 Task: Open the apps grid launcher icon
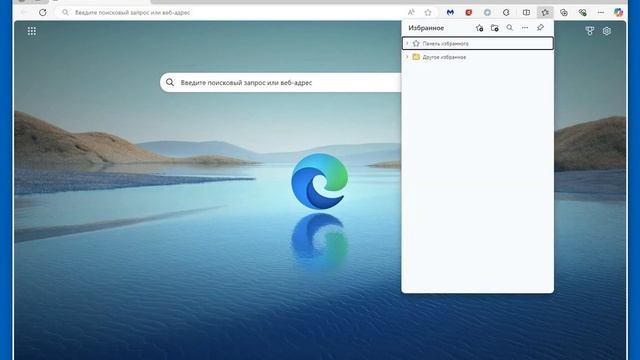tap(32, 31)
